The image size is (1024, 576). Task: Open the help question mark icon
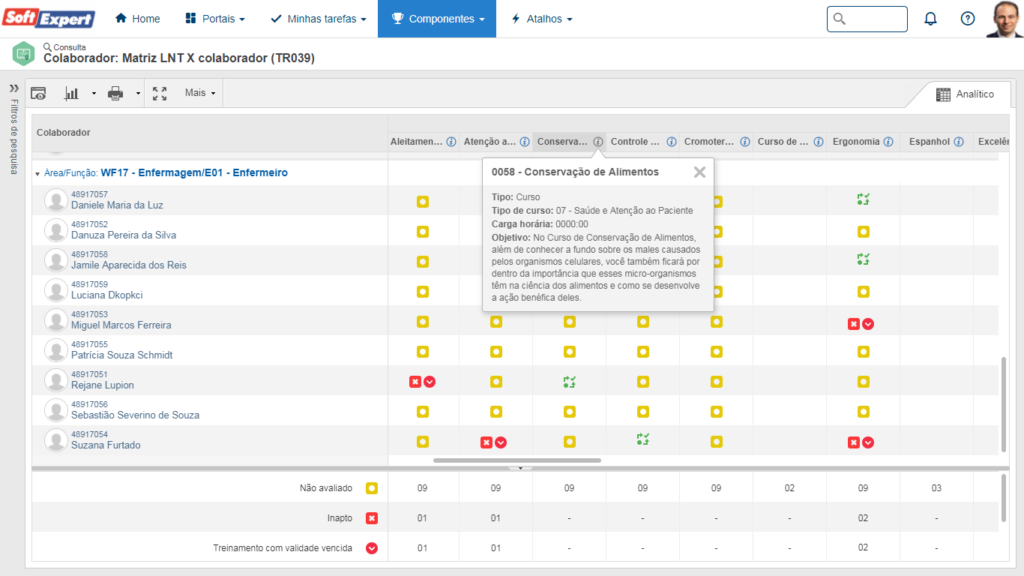pyautogui.click(x=967, y=19)
